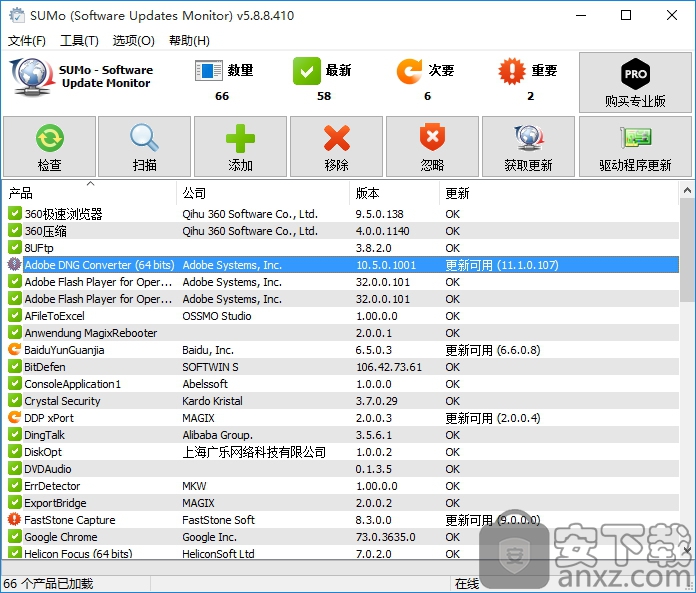Image resolution: width=696 pixels, height=593 pixels.
Task: Click the orange arrow 次要 icon
Action: [x=409, y=71]
